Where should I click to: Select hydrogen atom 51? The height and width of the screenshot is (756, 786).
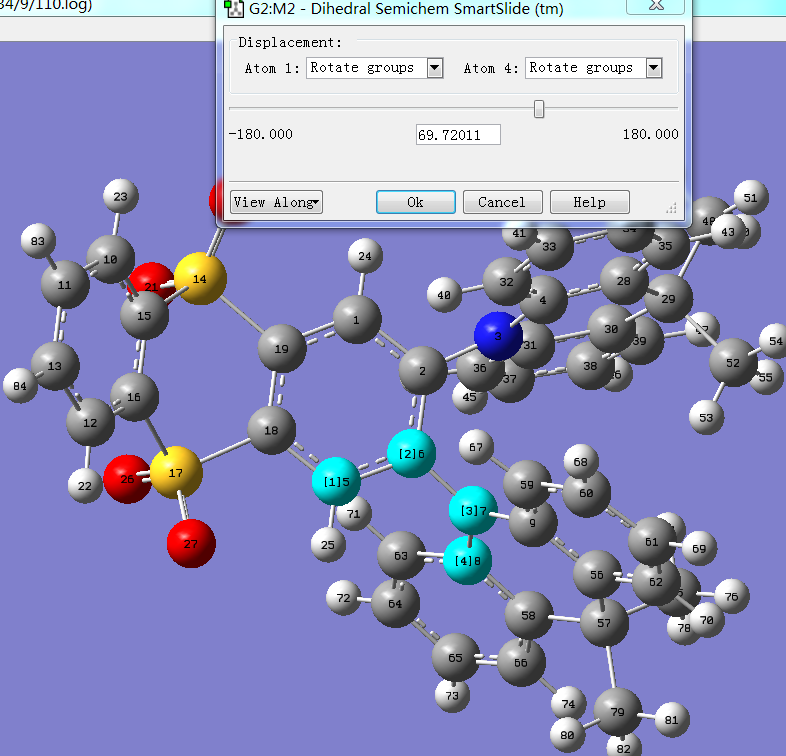750,198
